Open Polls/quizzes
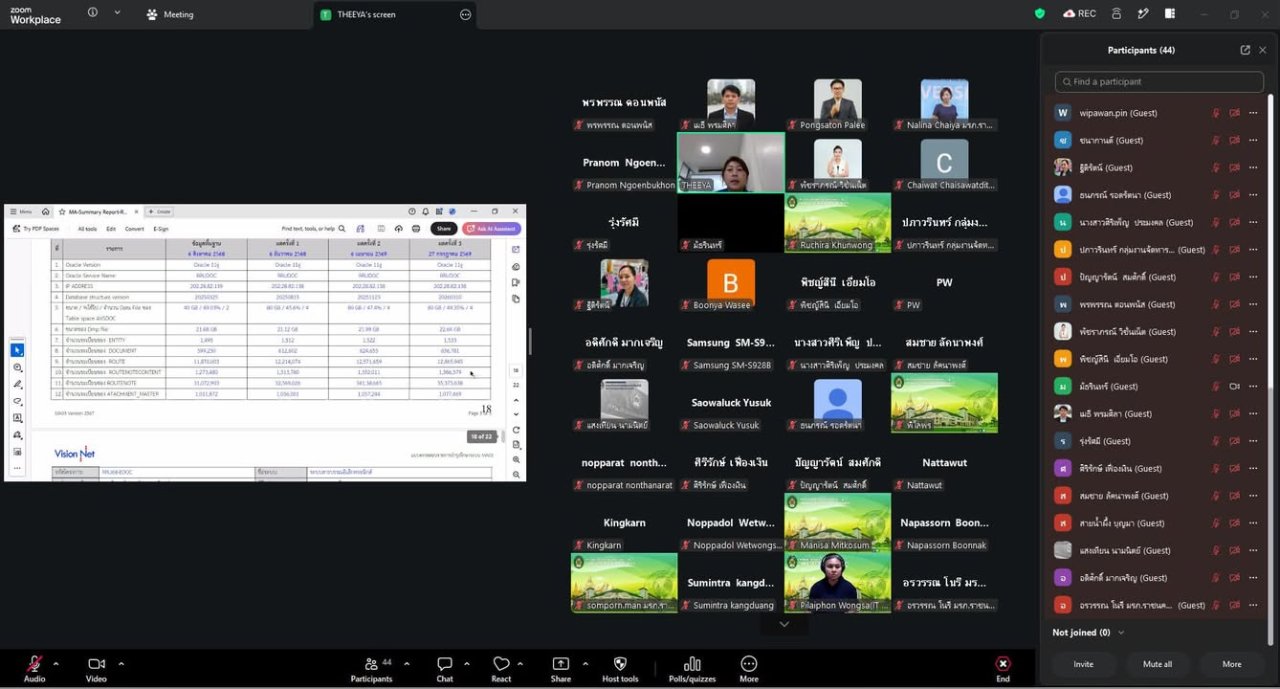Viewport: 1280px width, 689px height. tap(692, 668)
